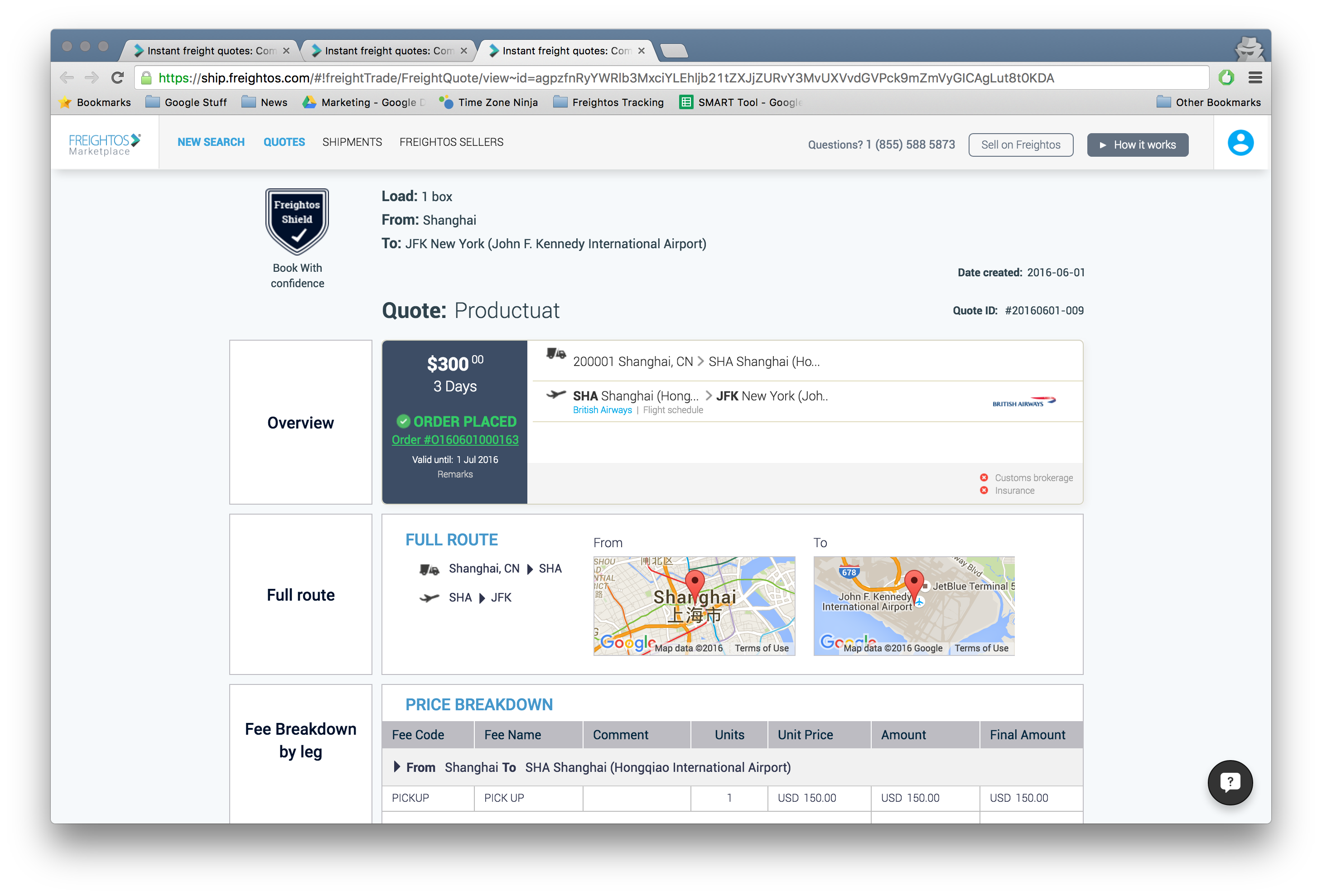The width and height of the screenshot is (1322, 896).
Task: Expand the From Shanghai To SHA leg row
Action: pos(397,767)
